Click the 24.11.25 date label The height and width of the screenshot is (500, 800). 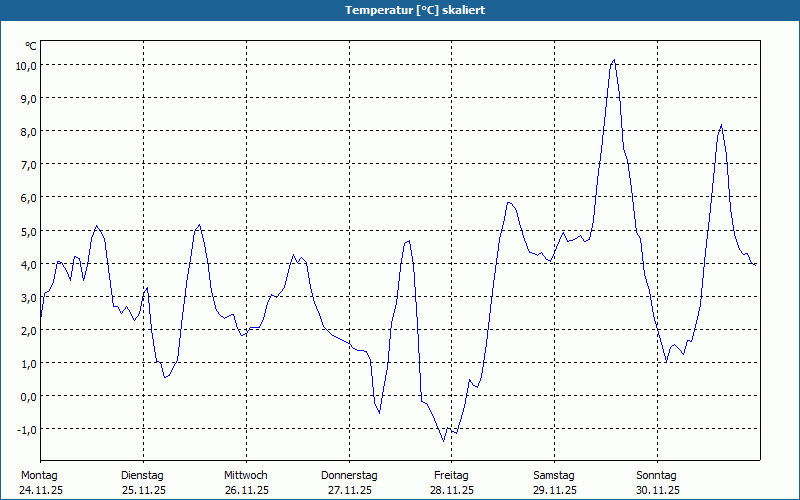point(41,490)
